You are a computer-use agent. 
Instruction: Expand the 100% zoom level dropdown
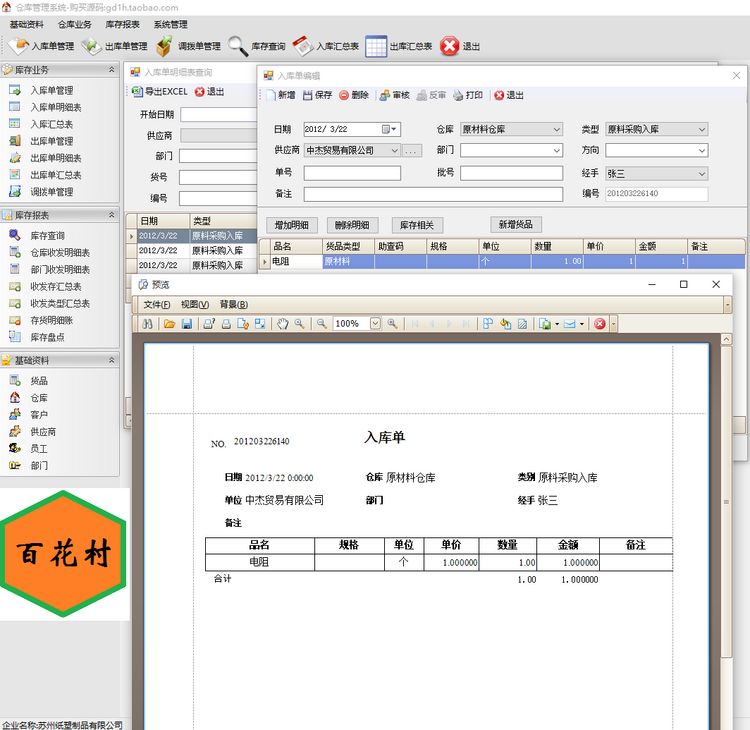(x=376, y=324)
